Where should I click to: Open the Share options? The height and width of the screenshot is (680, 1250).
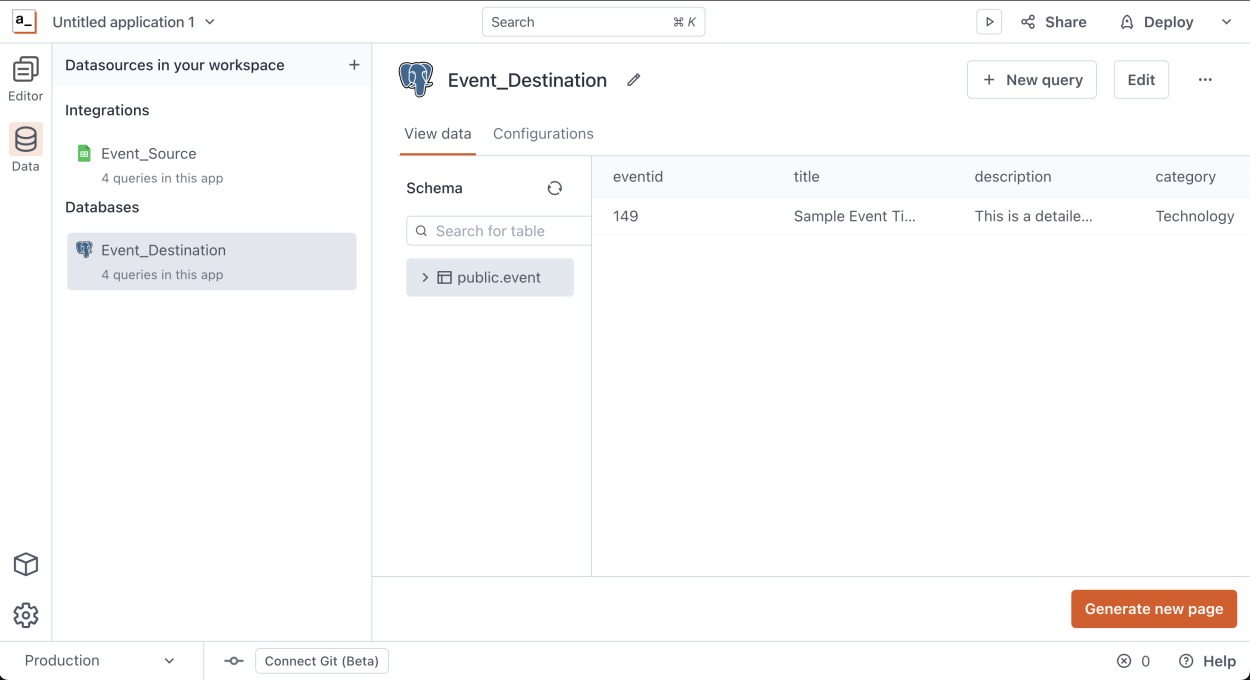(1053, 21)
